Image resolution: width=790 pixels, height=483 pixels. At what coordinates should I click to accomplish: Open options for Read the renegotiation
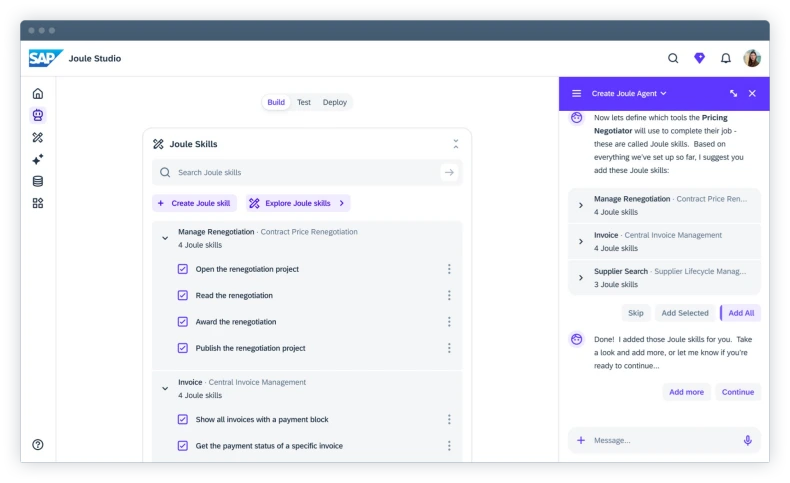pos(449,295)
